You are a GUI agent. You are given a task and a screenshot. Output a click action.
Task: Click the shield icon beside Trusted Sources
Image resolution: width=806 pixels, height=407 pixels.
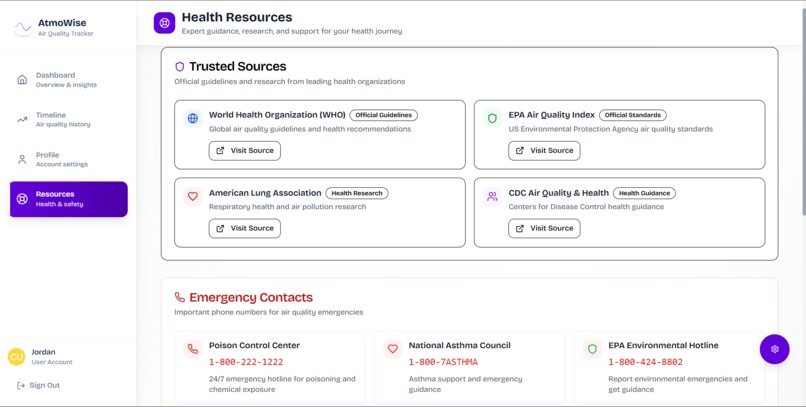(179, 66)
